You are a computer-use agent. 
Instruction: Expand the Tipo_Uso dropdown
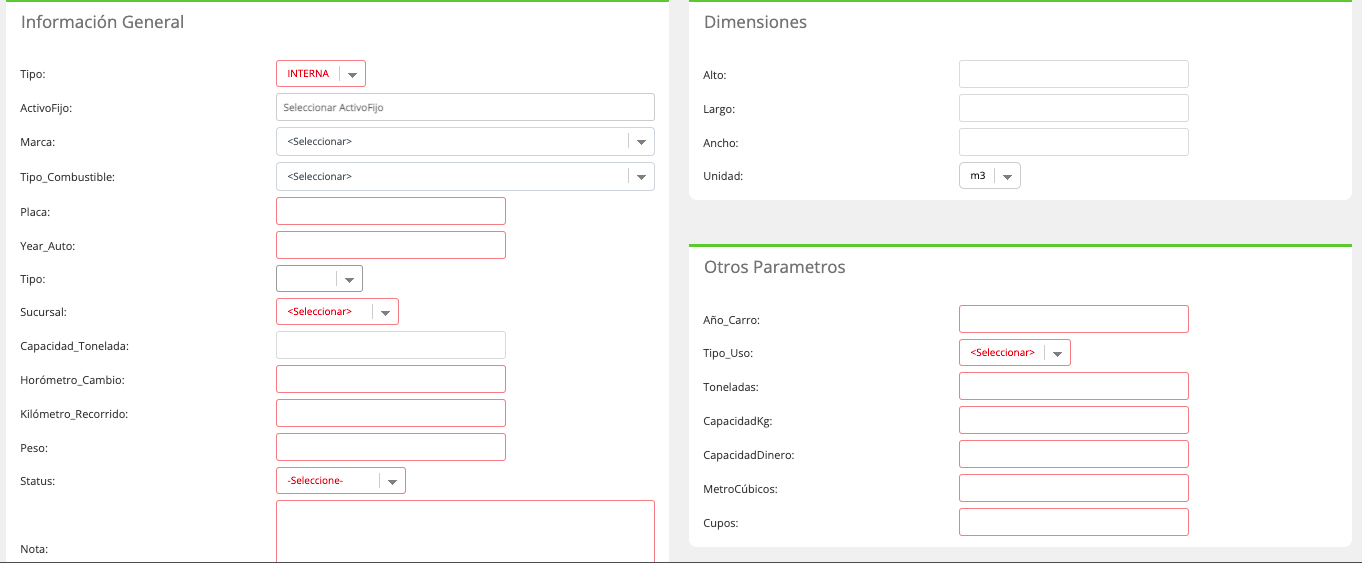coord(1015,352)
